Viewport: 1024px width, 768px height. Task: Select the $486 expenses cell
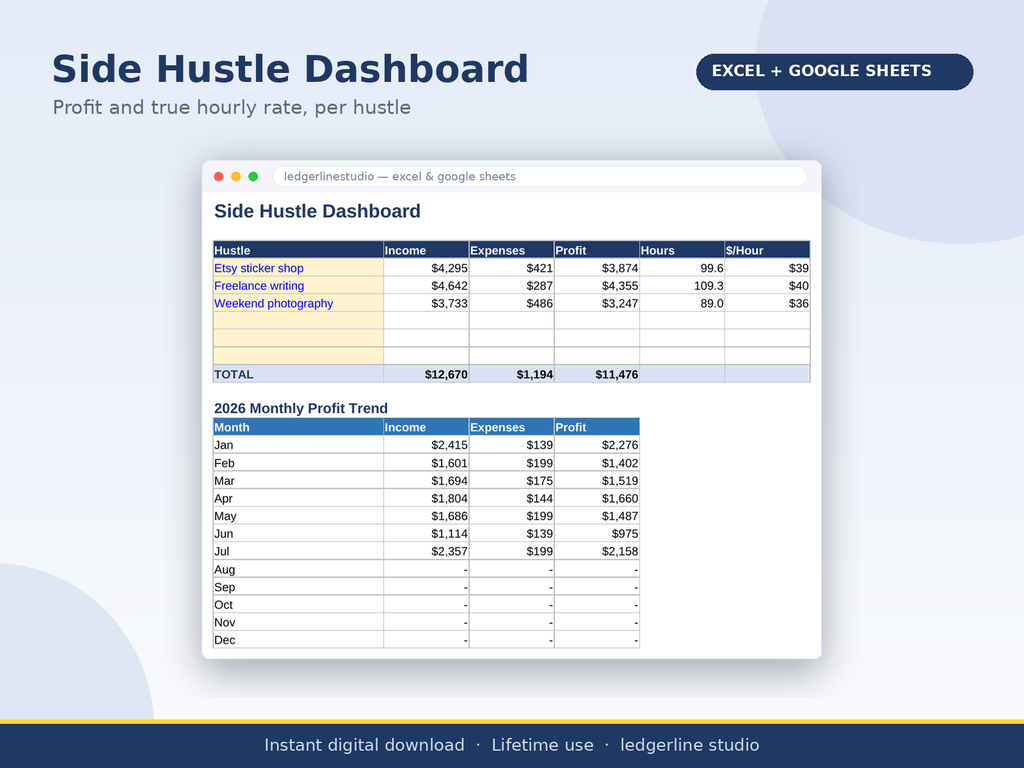511,303
